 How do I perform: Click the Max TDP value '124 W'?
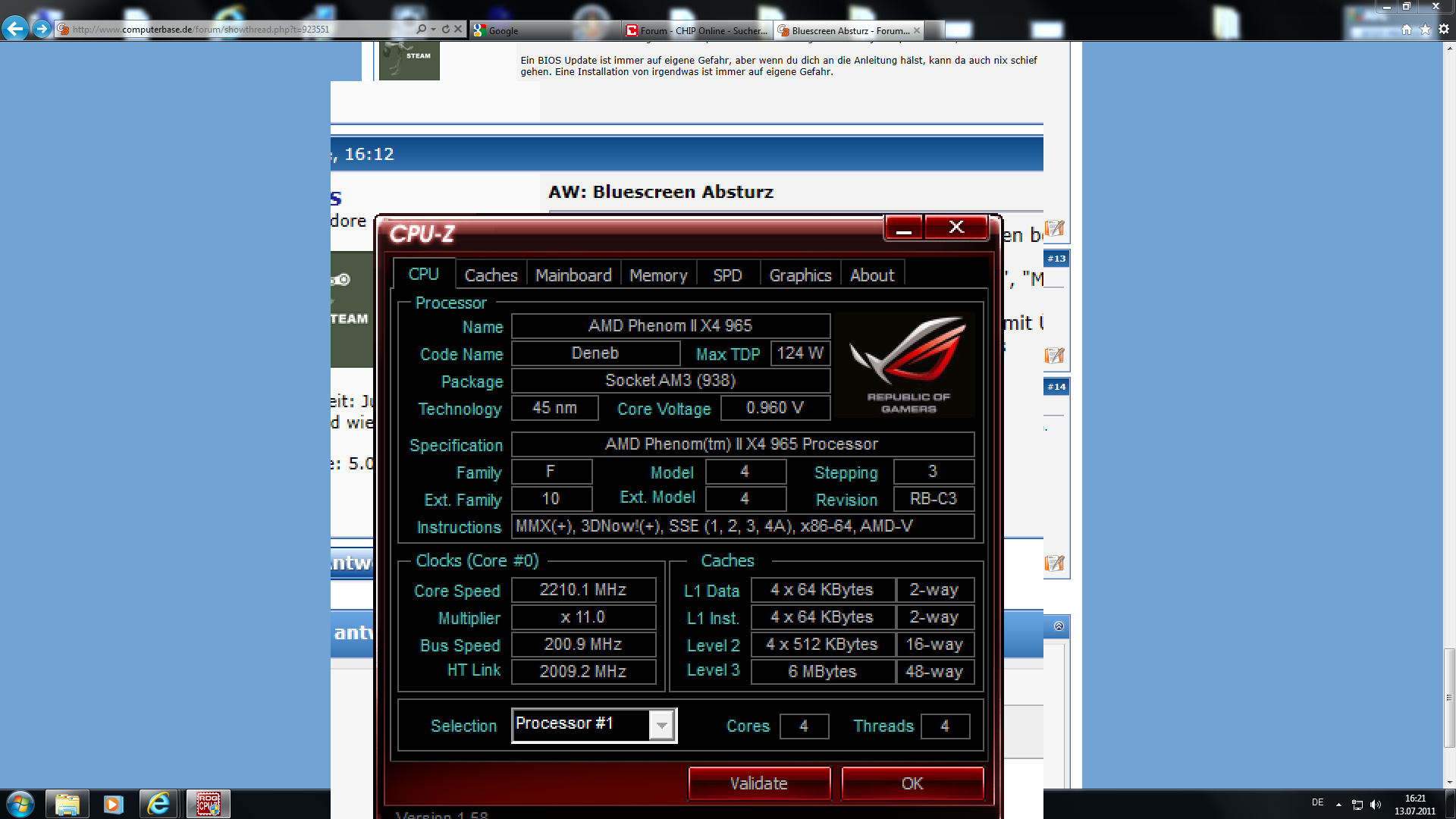click(x=800, y=353)
